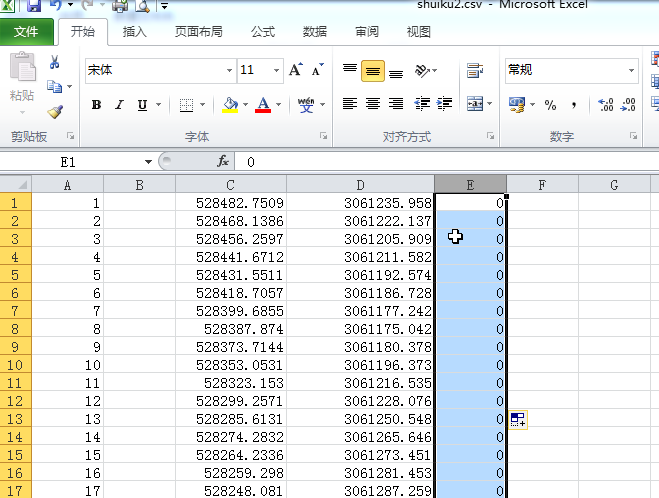Click the Merge and Center icon
The height and width of the screenshot is (498, 659).
click(472, 104)
